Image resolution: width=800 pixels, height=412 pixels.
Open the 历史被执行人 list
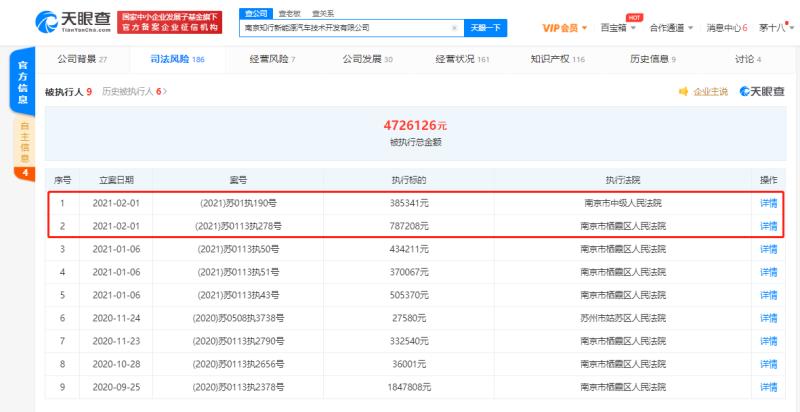pyautogui.click(x=135, y=92)
